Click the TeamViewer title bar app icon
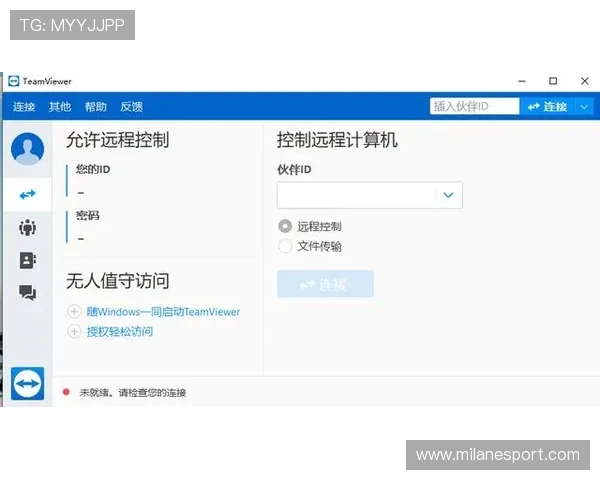600x480 pixels. pyautogui.click(x=13, y=81)
